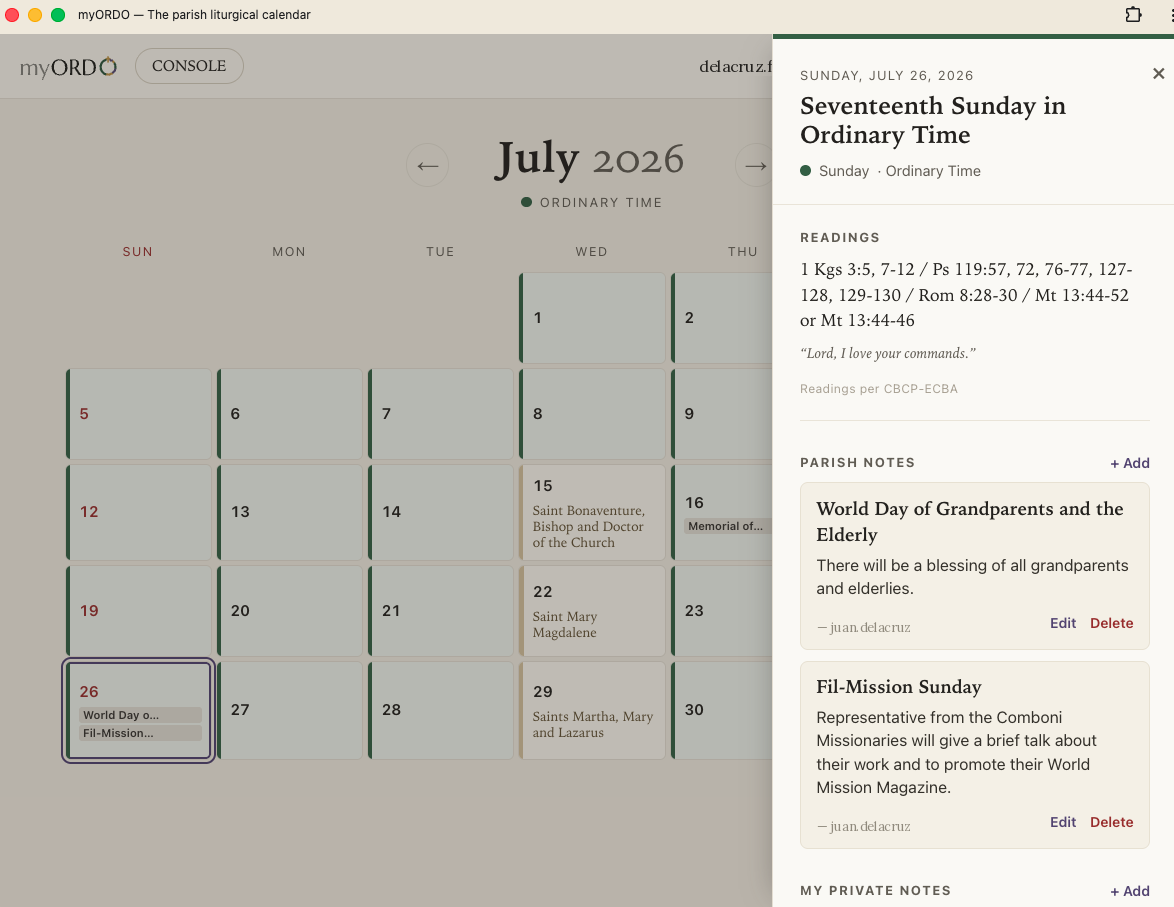Open July 8 day cell

point(592,413)
